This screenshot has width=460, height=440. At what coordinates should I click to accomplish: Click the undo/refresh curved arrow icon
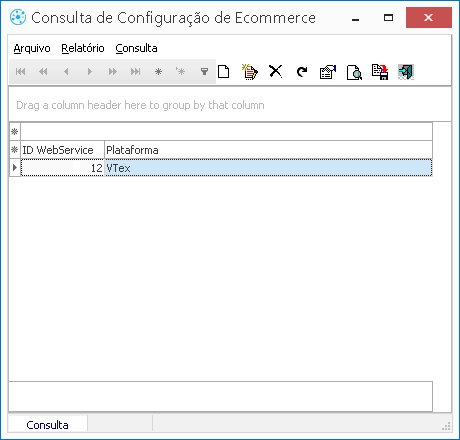coord(302,71)
